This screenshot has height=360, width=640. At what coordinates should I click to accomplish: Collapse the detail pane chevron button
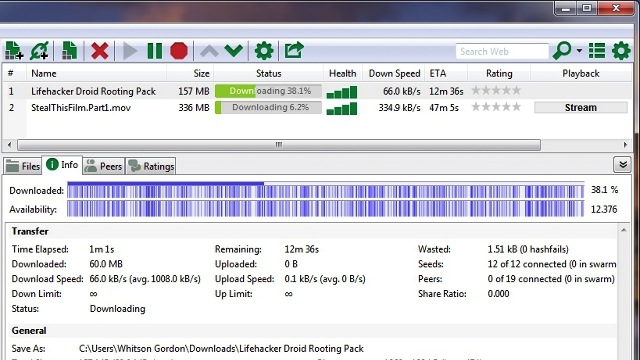[622, 165]
